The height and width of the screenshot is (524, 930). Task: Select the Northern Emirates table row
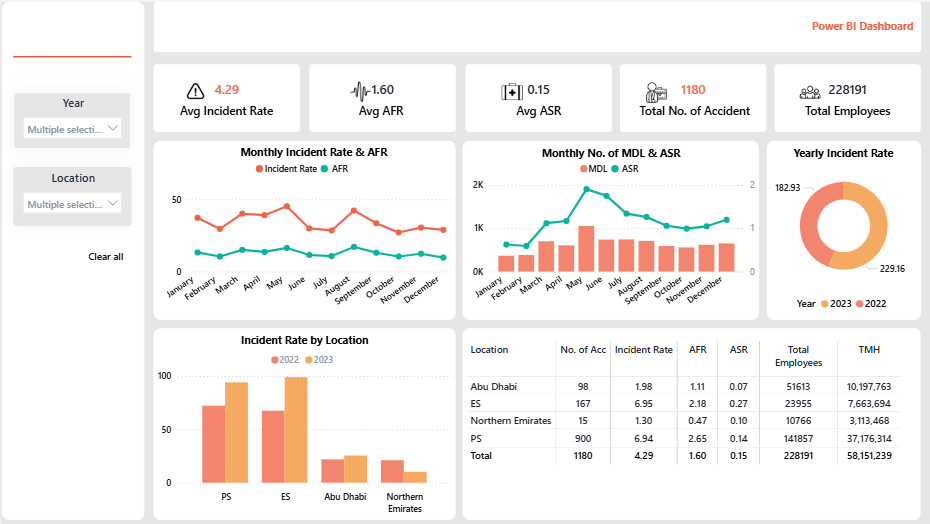510,421
